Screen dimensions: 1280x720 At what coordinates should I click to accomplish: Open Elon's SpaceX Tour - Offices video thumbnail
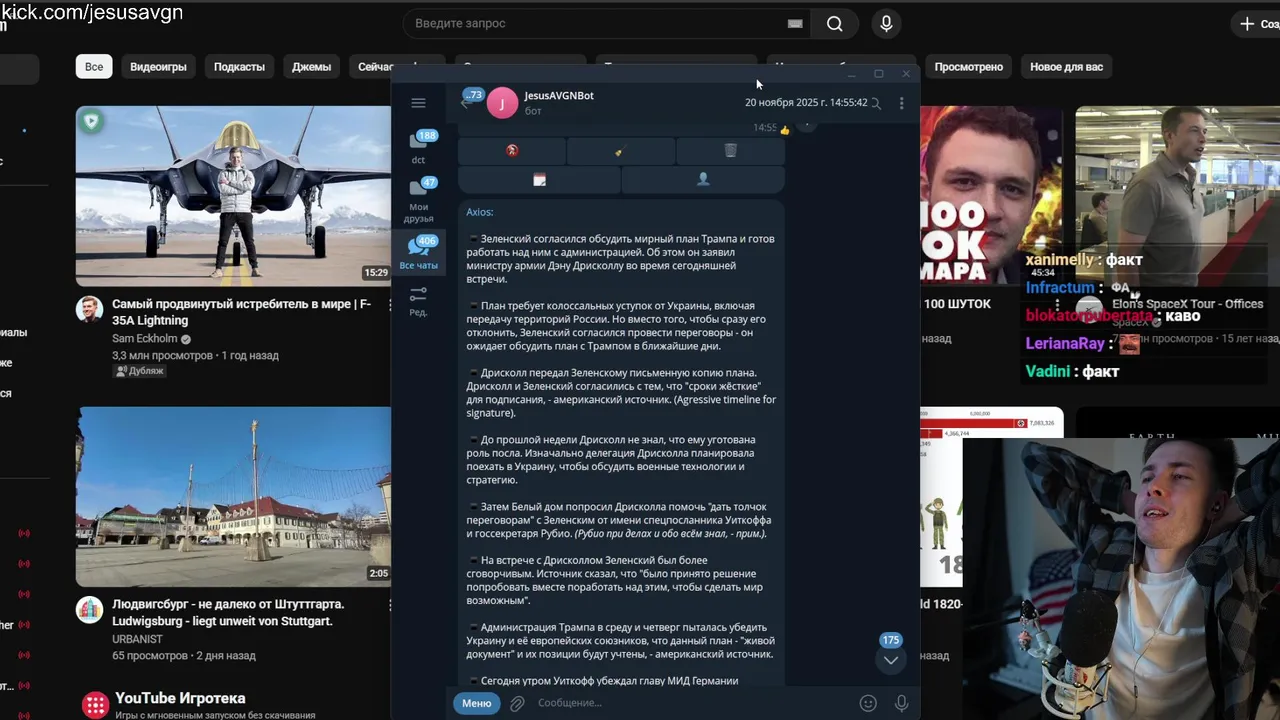[1177, 196]
